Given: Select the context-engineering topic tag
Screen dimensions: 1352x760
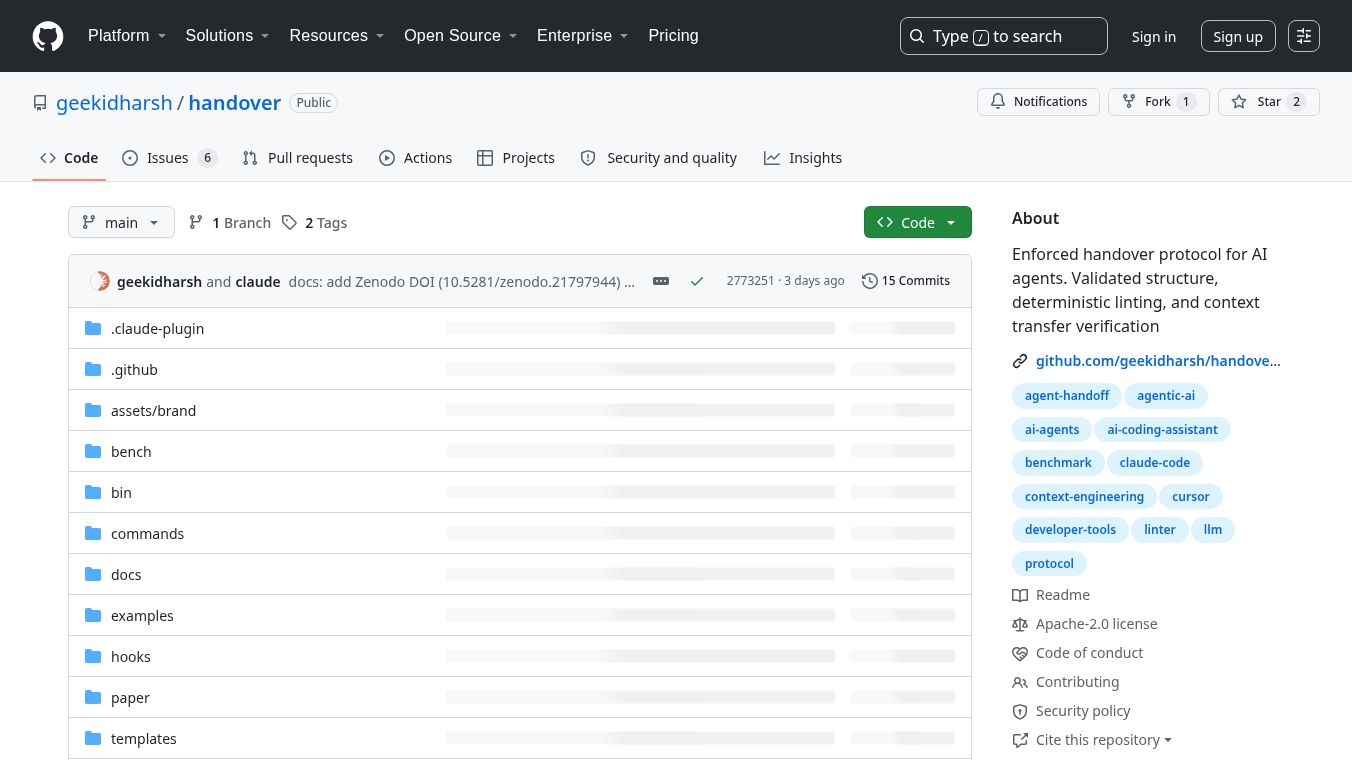Looking at the screenshot, I should coord(1084,497).
